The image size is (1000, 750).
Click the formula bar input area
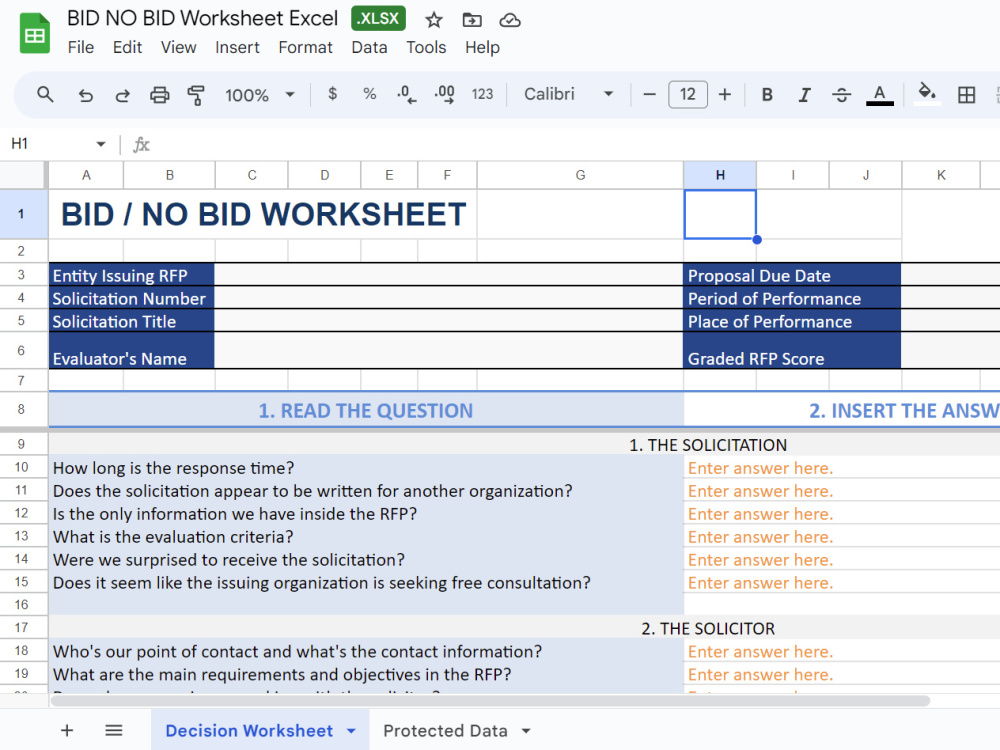[574, 145]
